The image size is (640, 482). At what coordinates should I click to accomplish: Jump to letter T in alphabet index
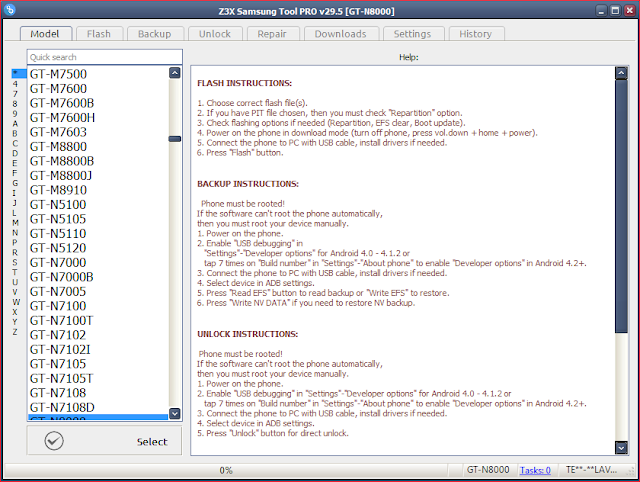tap(15, 272)
